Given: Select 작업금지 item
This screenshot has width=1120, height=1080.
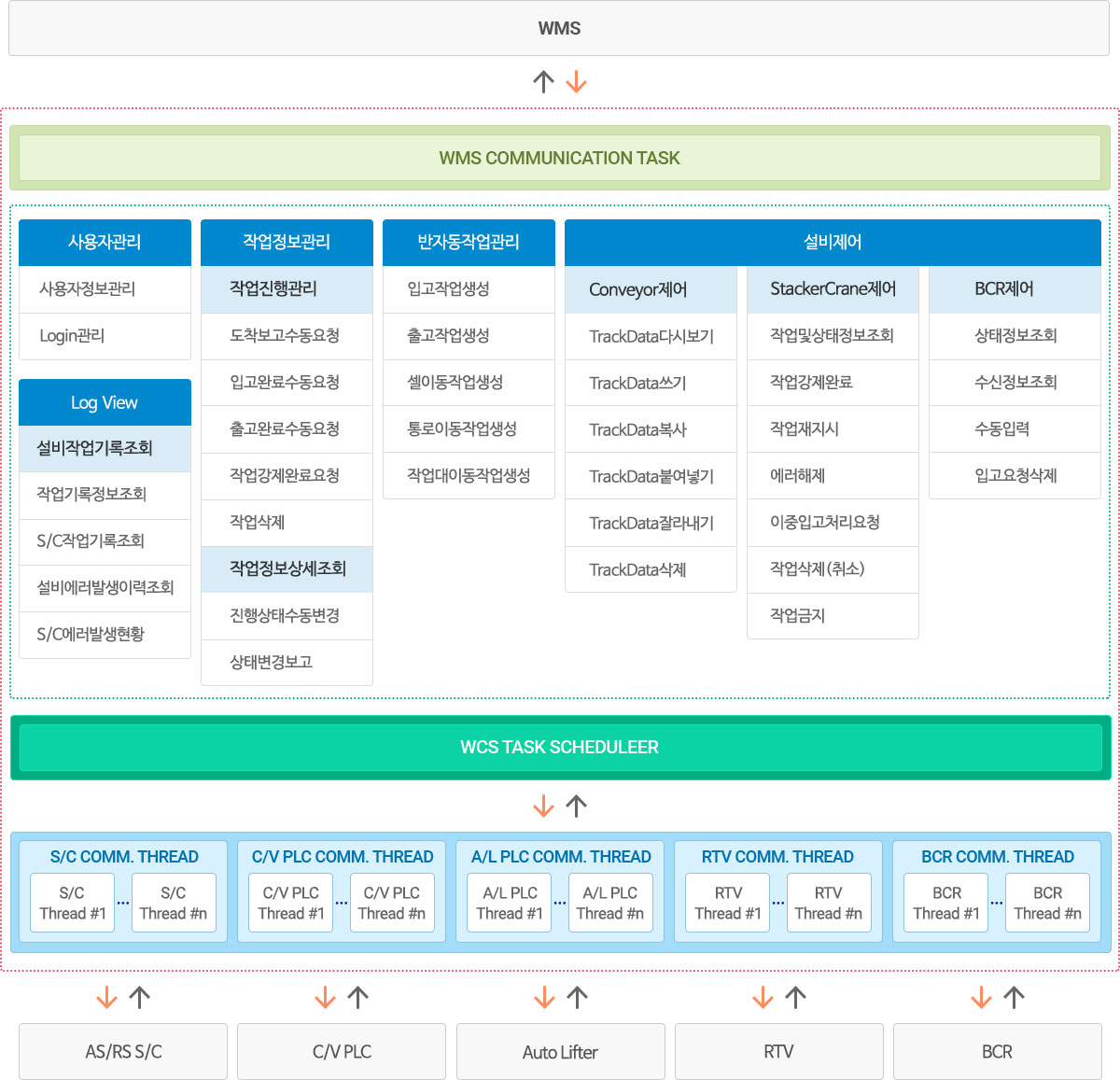Looking at the screenshot, I should point(833,616).
